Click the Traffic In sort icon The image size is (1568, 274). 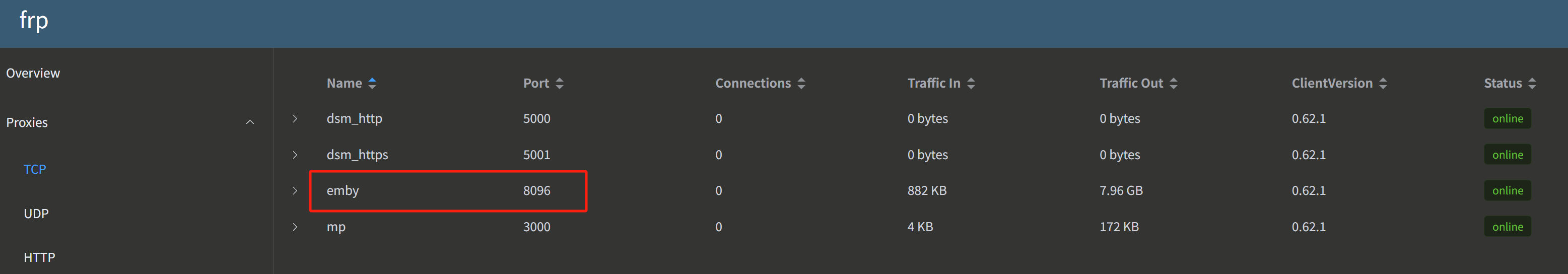pyautogui.click(x=971, y=84)
